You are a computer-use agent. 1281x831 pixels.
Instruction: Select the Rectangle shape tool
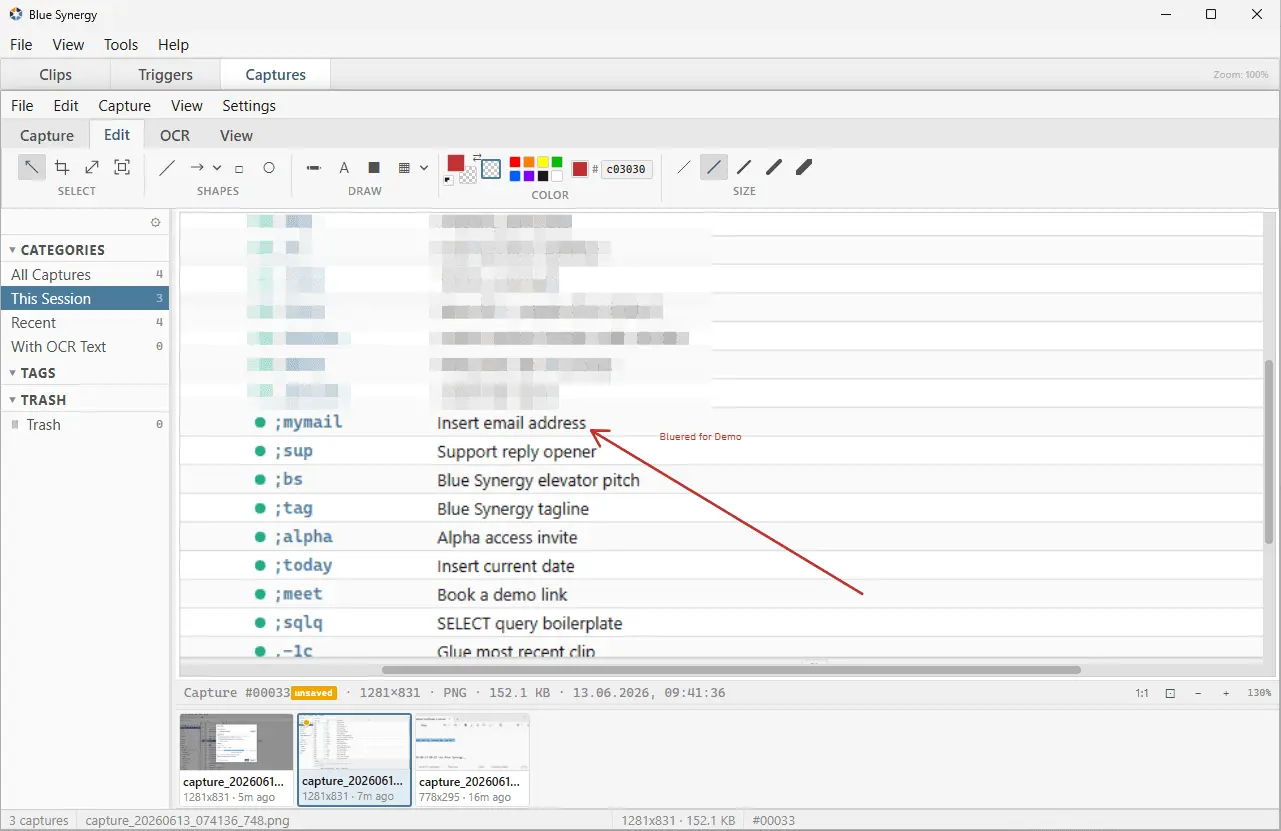pyautogui.click(x=239, y=169)
